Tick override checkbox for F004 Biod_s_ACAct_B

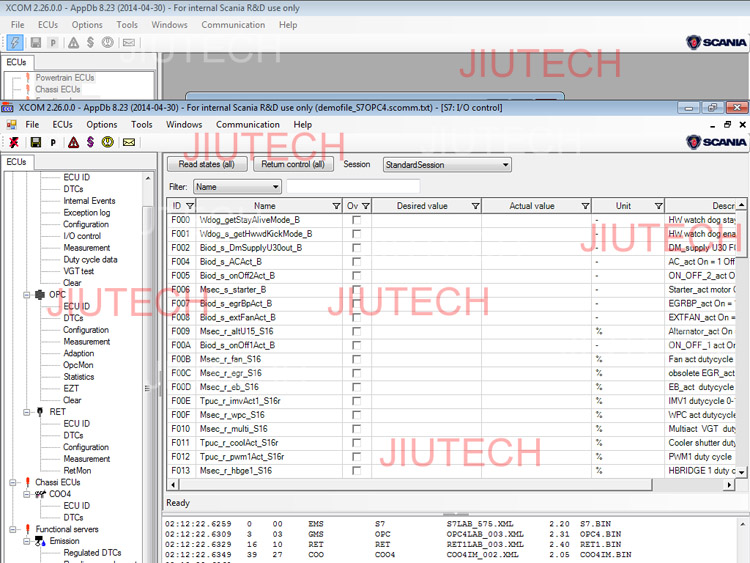(x=356, y=262)
